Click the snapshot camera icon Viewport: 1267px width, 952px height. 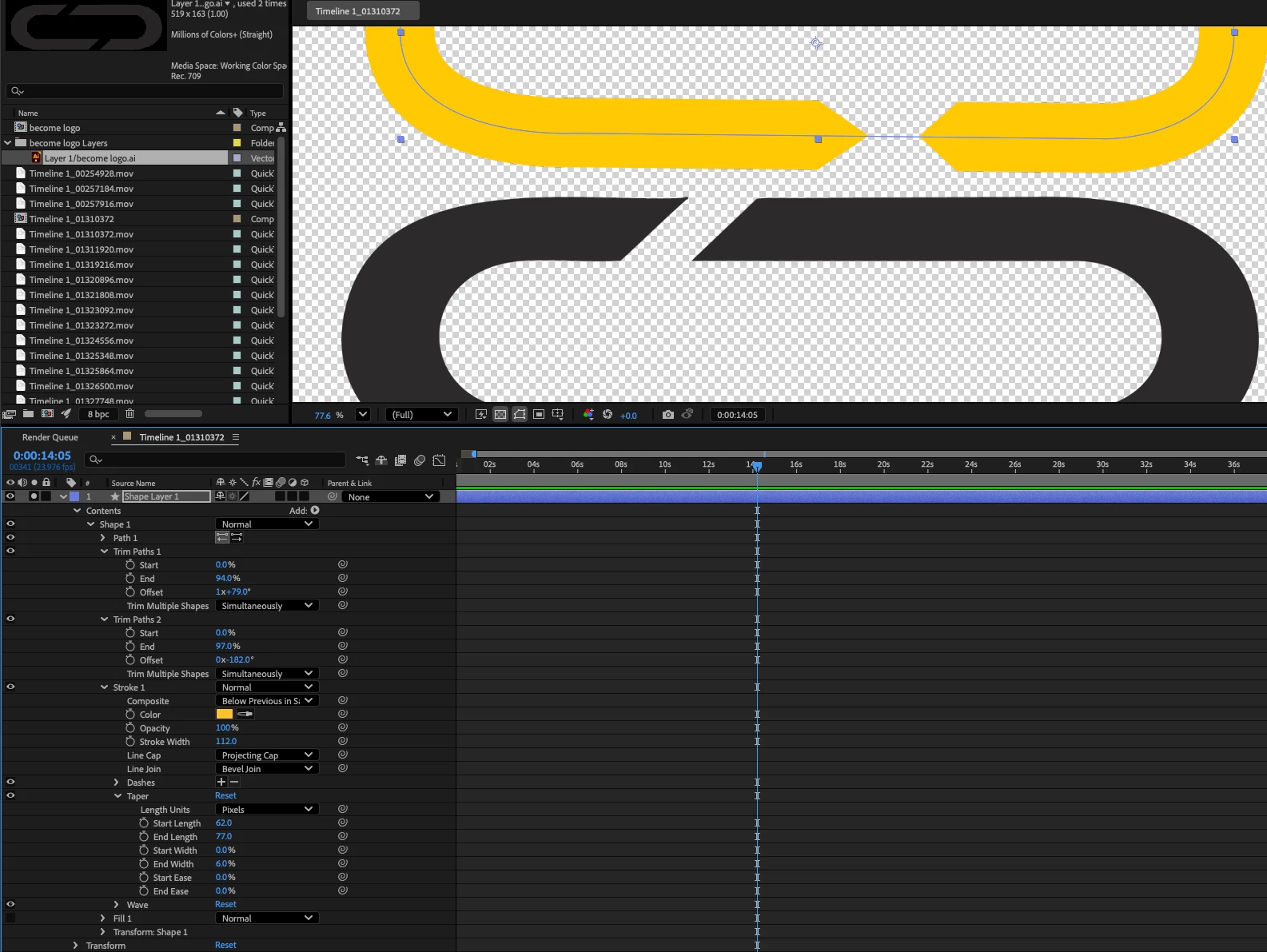coord(667,415)
